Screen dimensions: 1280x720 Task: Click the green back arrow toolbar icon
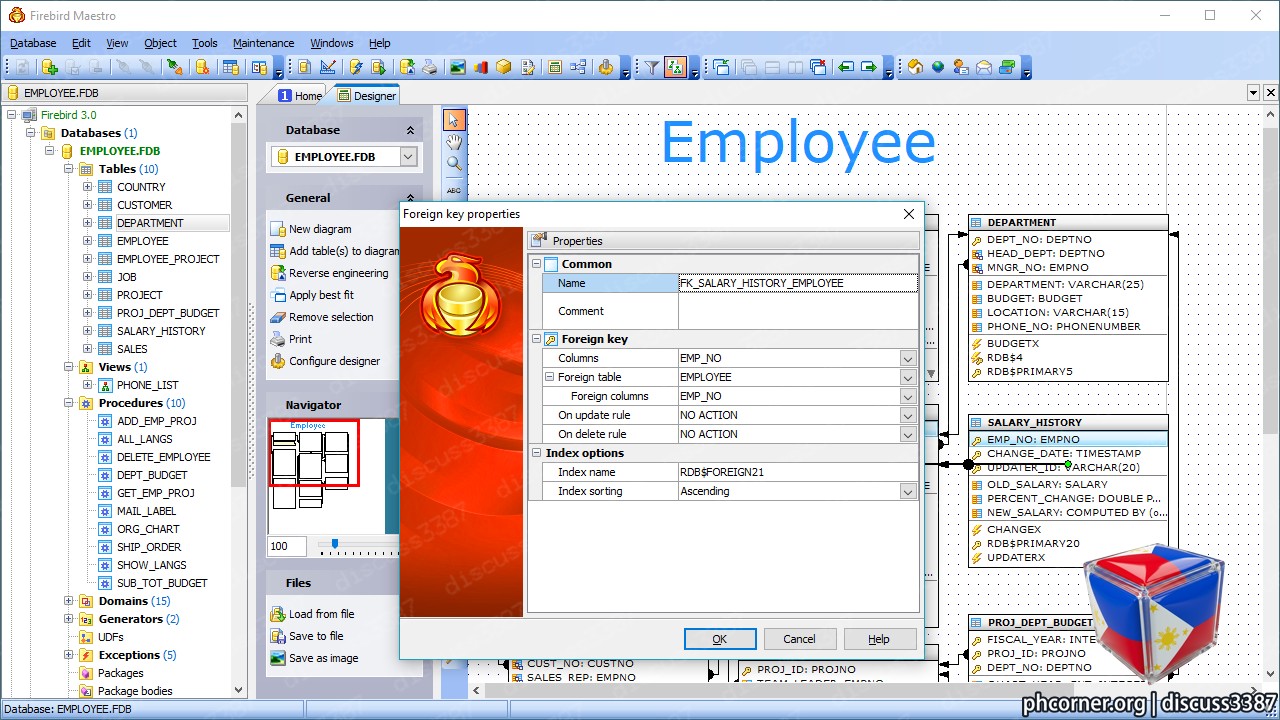coord(846,67)
